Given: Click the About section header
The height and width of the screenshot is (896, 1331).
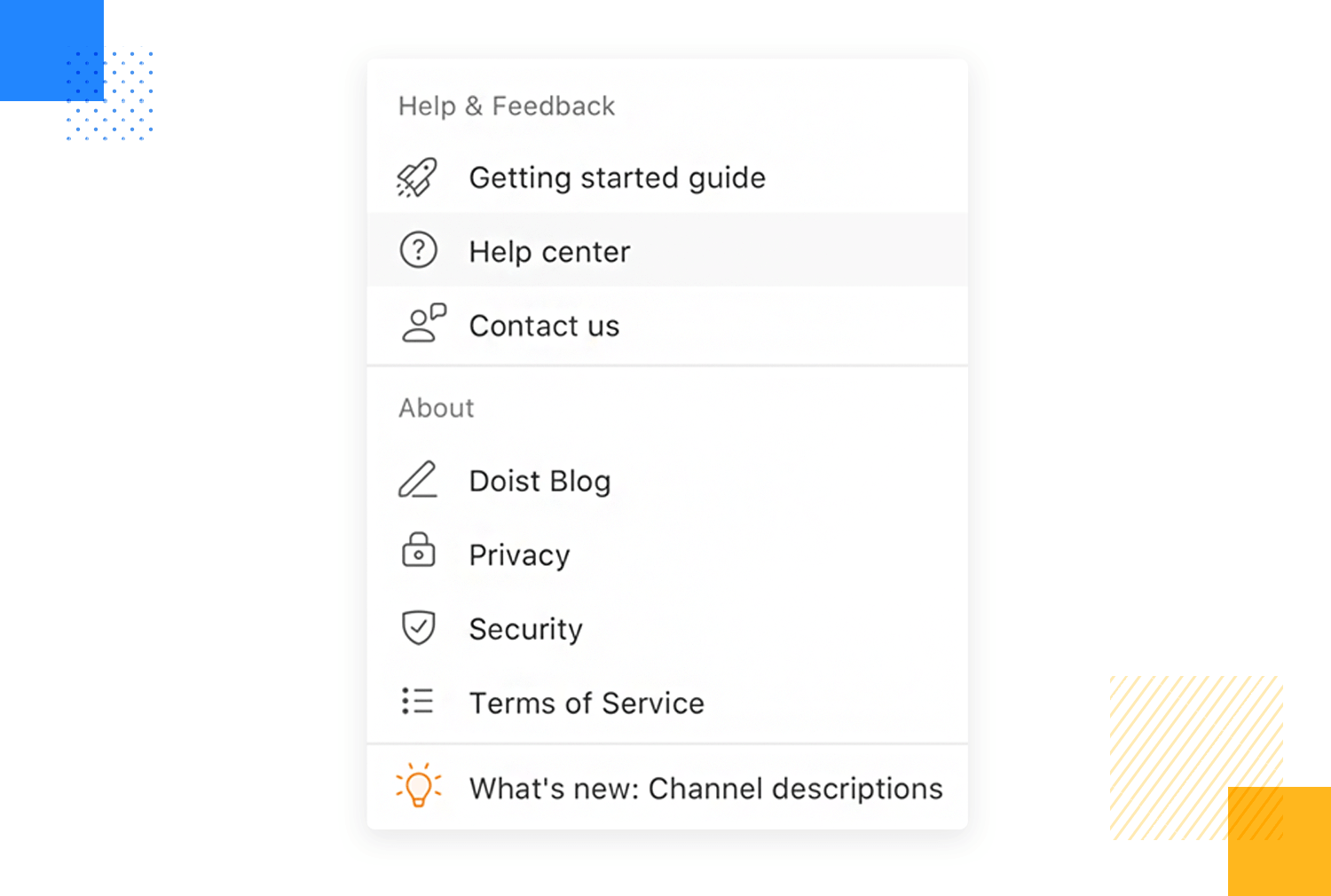Looking at the screenshot, I should pos(437,407).
